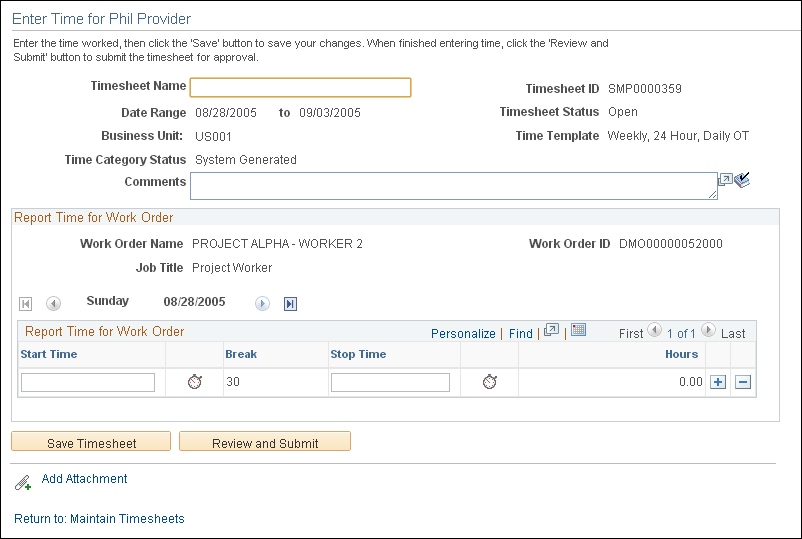The width and height of the screenshot is (802, 539).
Task: Download grid to spreadsheet icon
Action: [578, 330]
